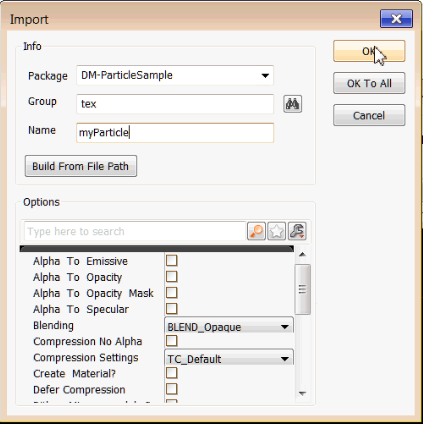
Task: Enable the Alpha To Emissive checkbox
Action: click(x=171, y=261)
